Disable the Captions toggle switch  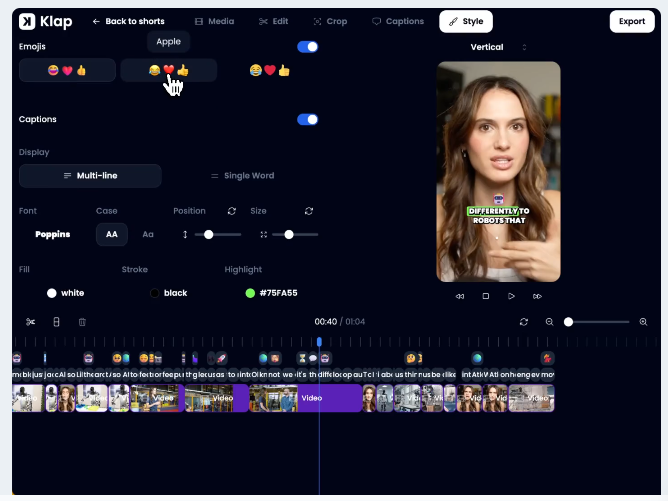[308, 119]
